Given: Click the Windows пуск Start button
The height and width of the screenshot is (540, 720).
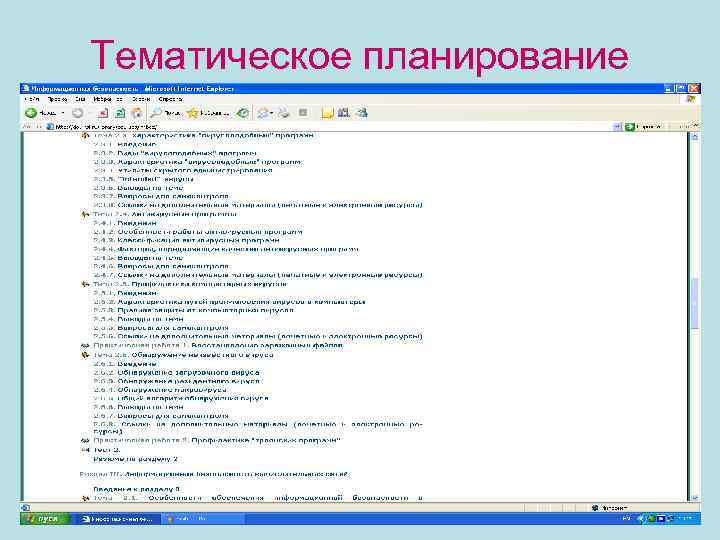Looking at the screenshot, I should pos(45,519).
